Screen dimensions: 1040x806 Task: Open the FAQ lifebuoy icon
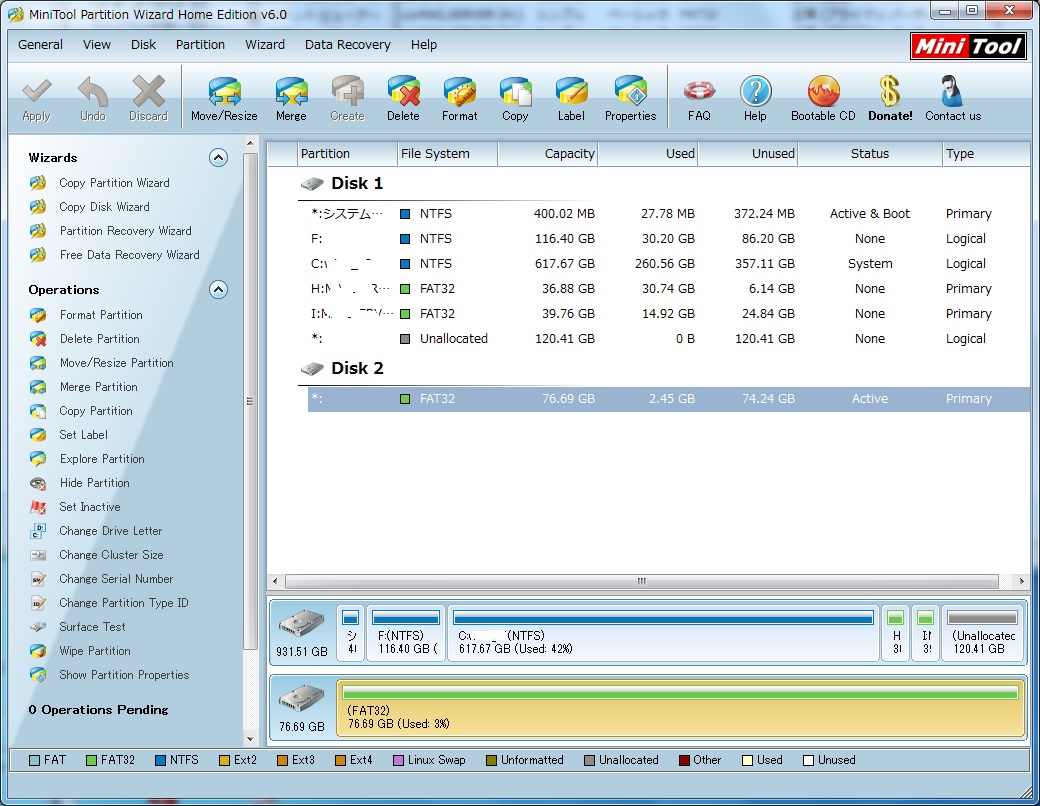699,100
